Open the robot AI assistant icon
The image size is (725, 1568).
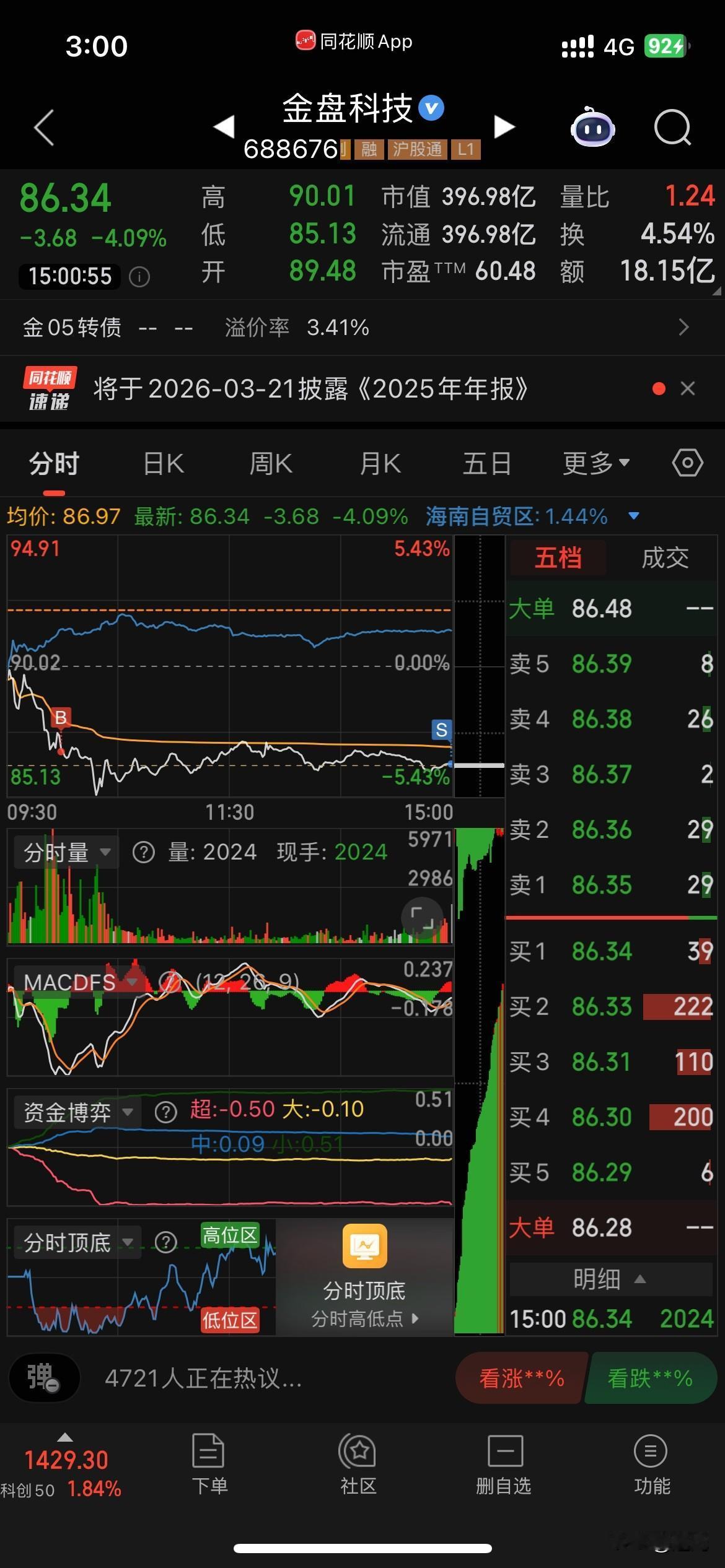pos(592,127)
